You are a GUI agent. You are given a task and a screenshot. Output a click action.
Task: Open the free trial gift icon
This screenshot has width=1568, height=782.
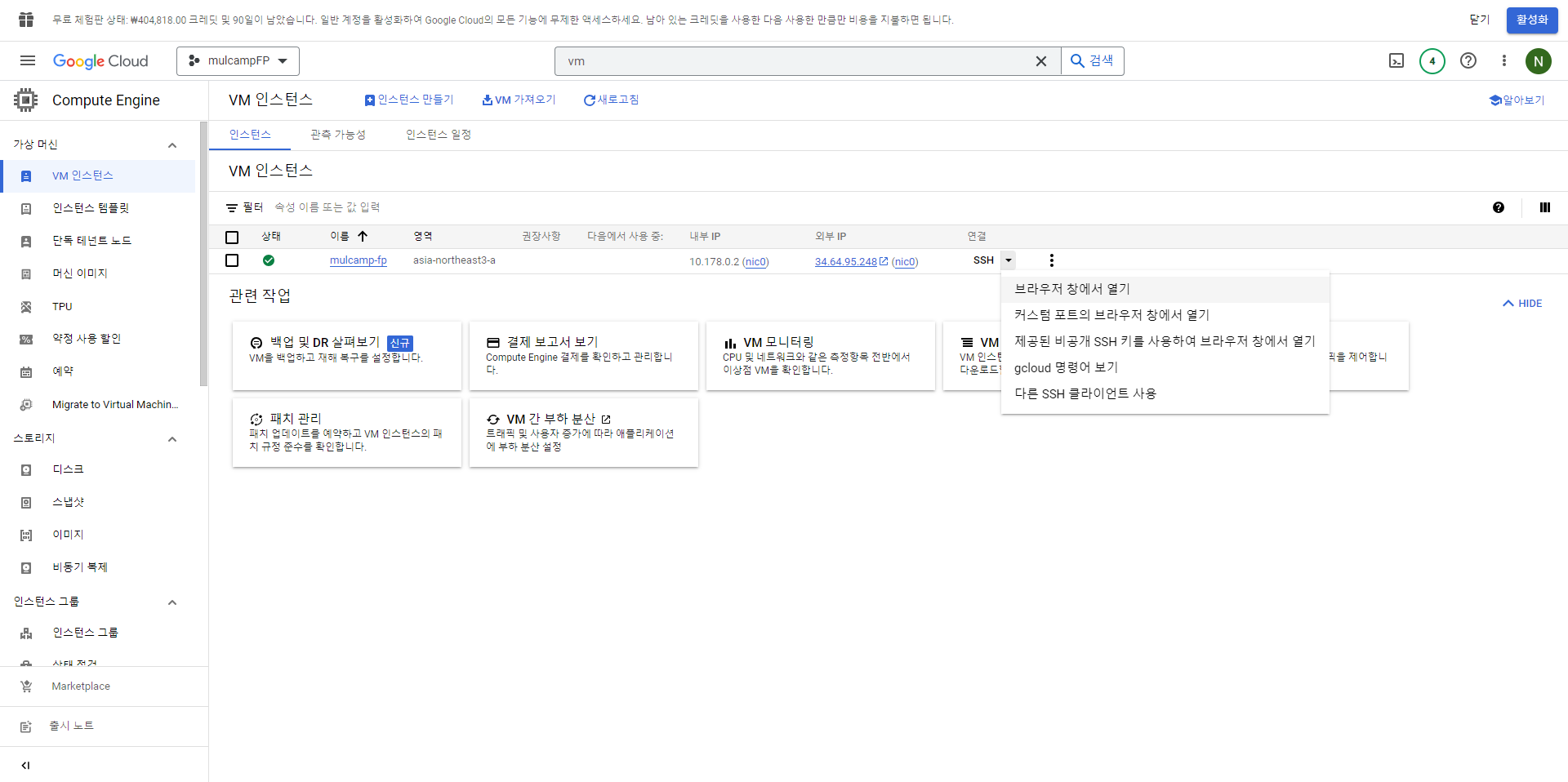tap(26, 20)
